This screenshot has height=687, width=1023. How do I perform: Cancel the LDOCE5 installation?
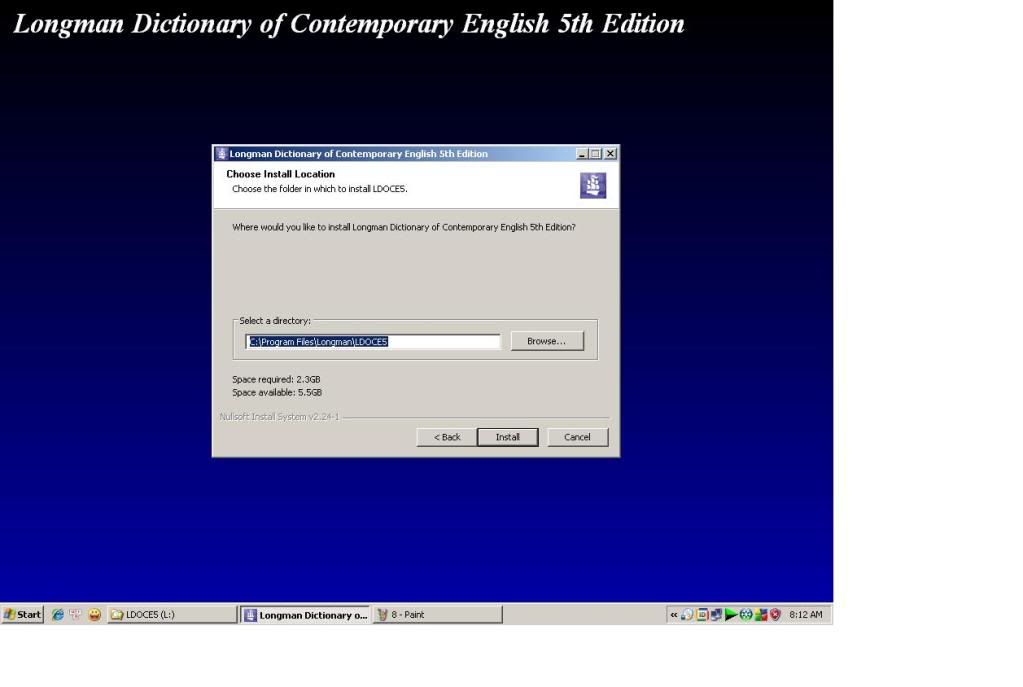point(577,437)
